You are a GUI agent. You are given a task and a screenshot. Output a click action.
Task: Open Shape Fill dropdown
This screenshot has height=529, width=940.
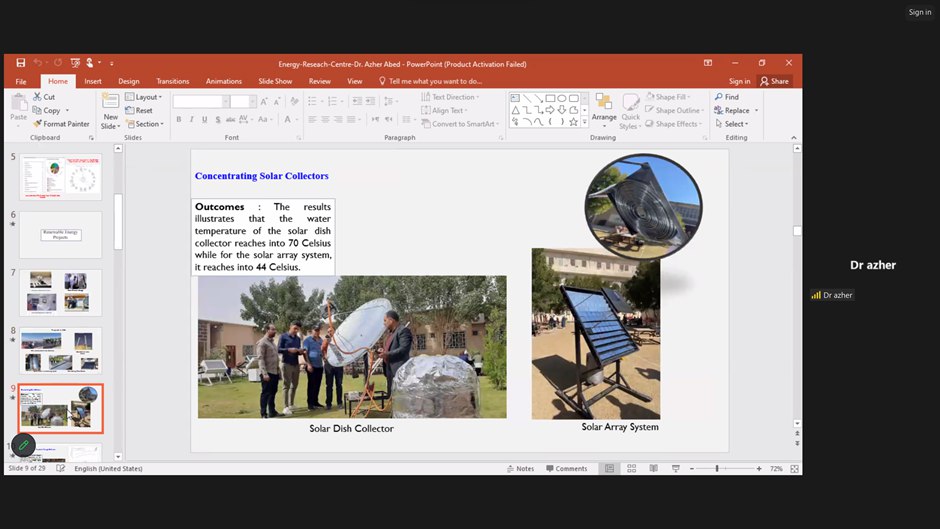[x=668, y=97]
